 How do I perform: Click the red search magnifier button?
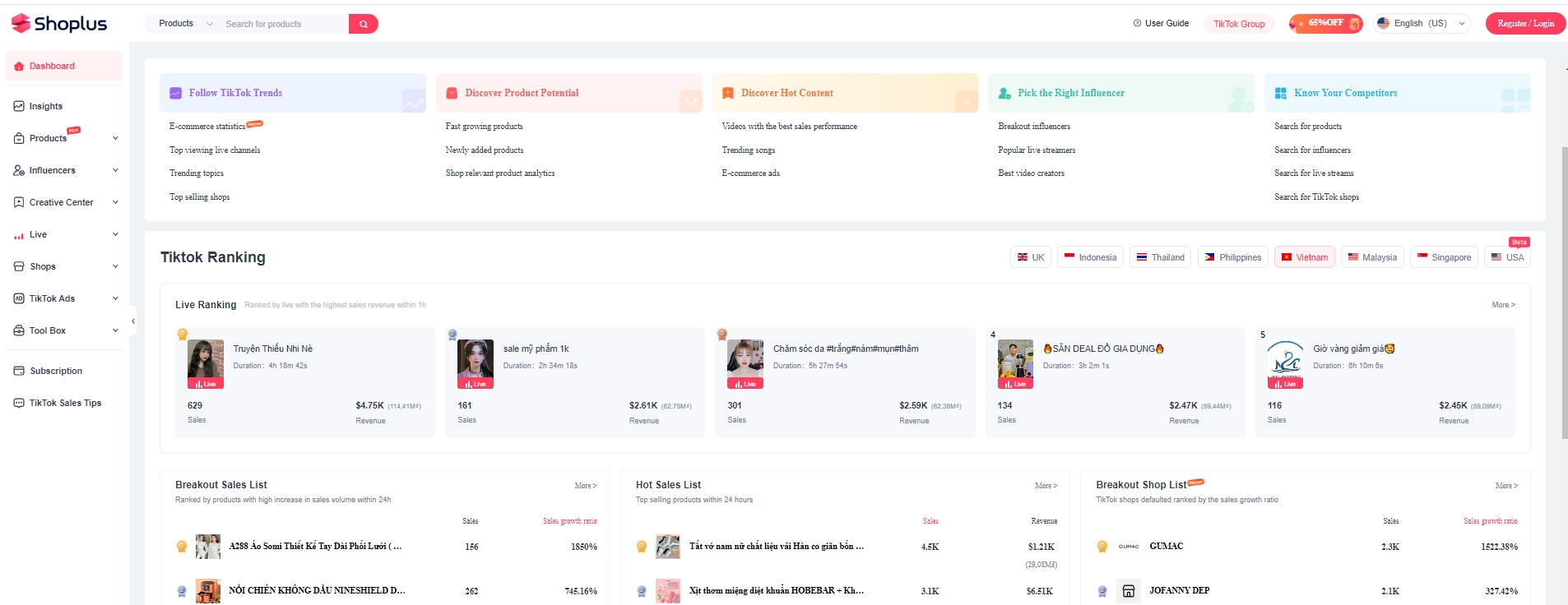tap(363, 24)
